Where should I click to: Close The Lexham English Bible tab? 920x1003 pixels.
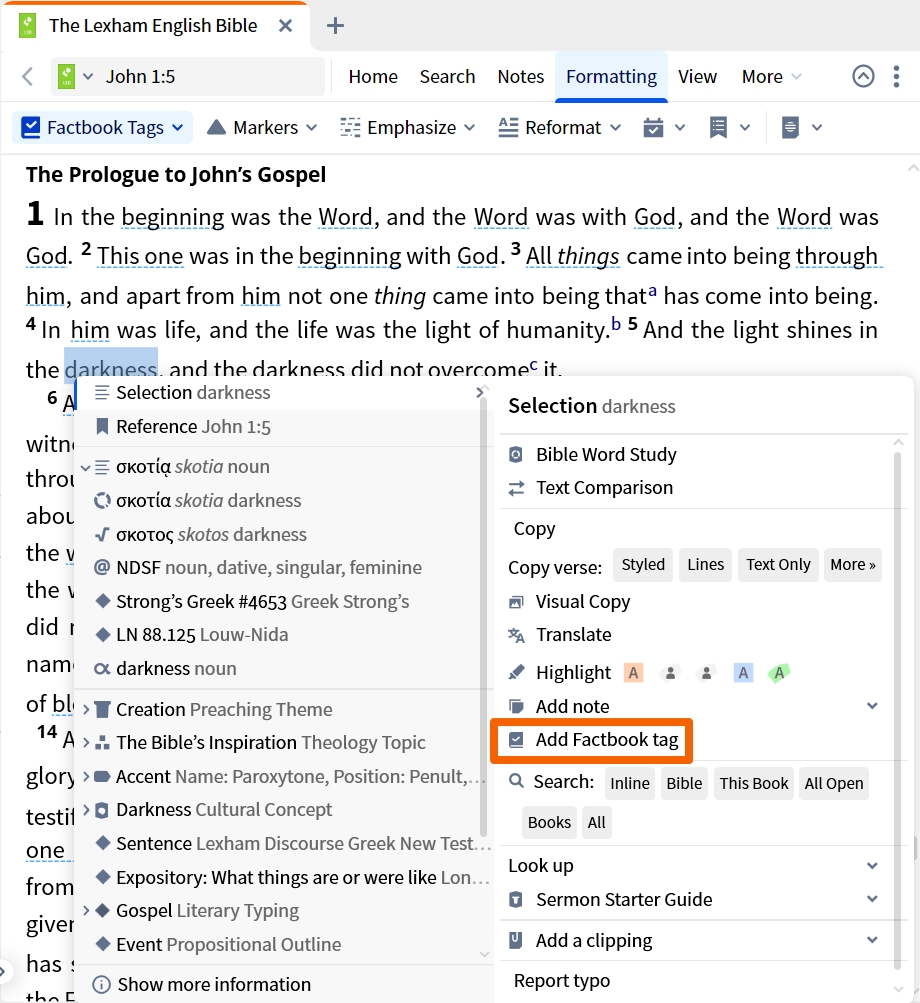(285, 26)
